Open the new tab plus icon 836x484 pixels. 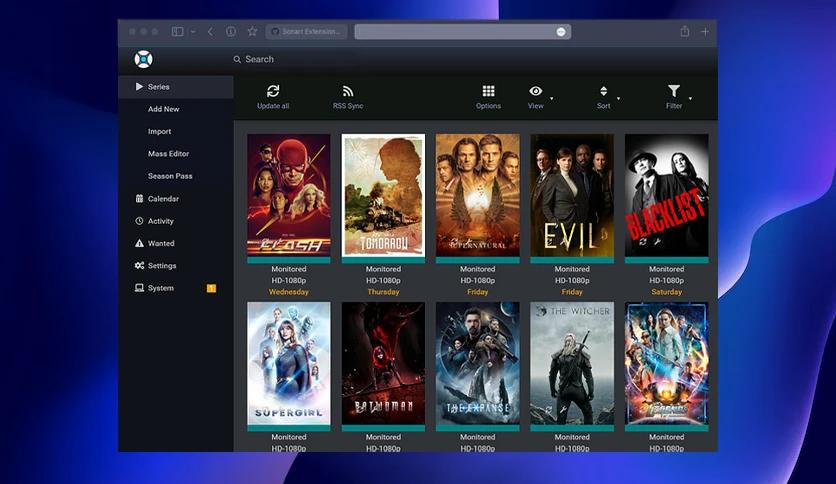pyautogui.click(x=705, y=31)
